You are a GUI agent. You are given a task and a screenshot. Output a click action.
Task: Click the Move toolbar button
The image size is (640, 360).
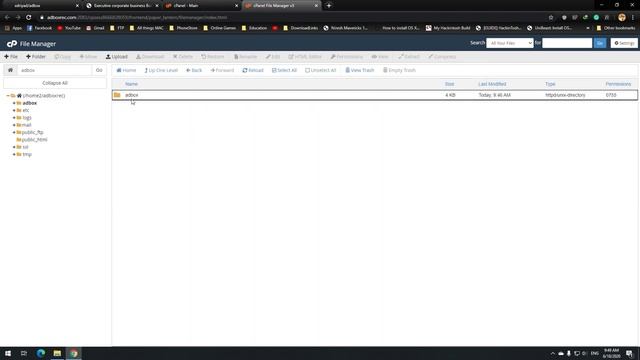point(88,57)
